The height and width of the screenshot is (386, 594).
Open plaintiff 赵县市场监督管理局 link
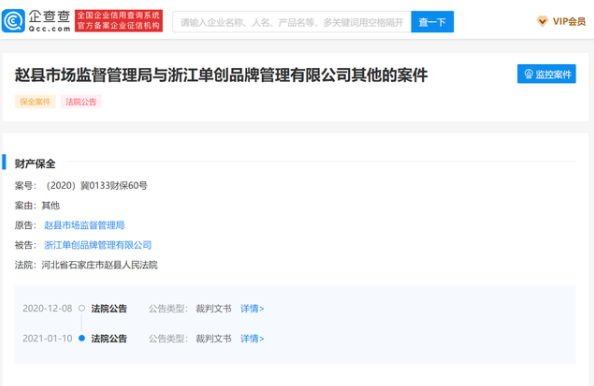(x=84, y=225)
